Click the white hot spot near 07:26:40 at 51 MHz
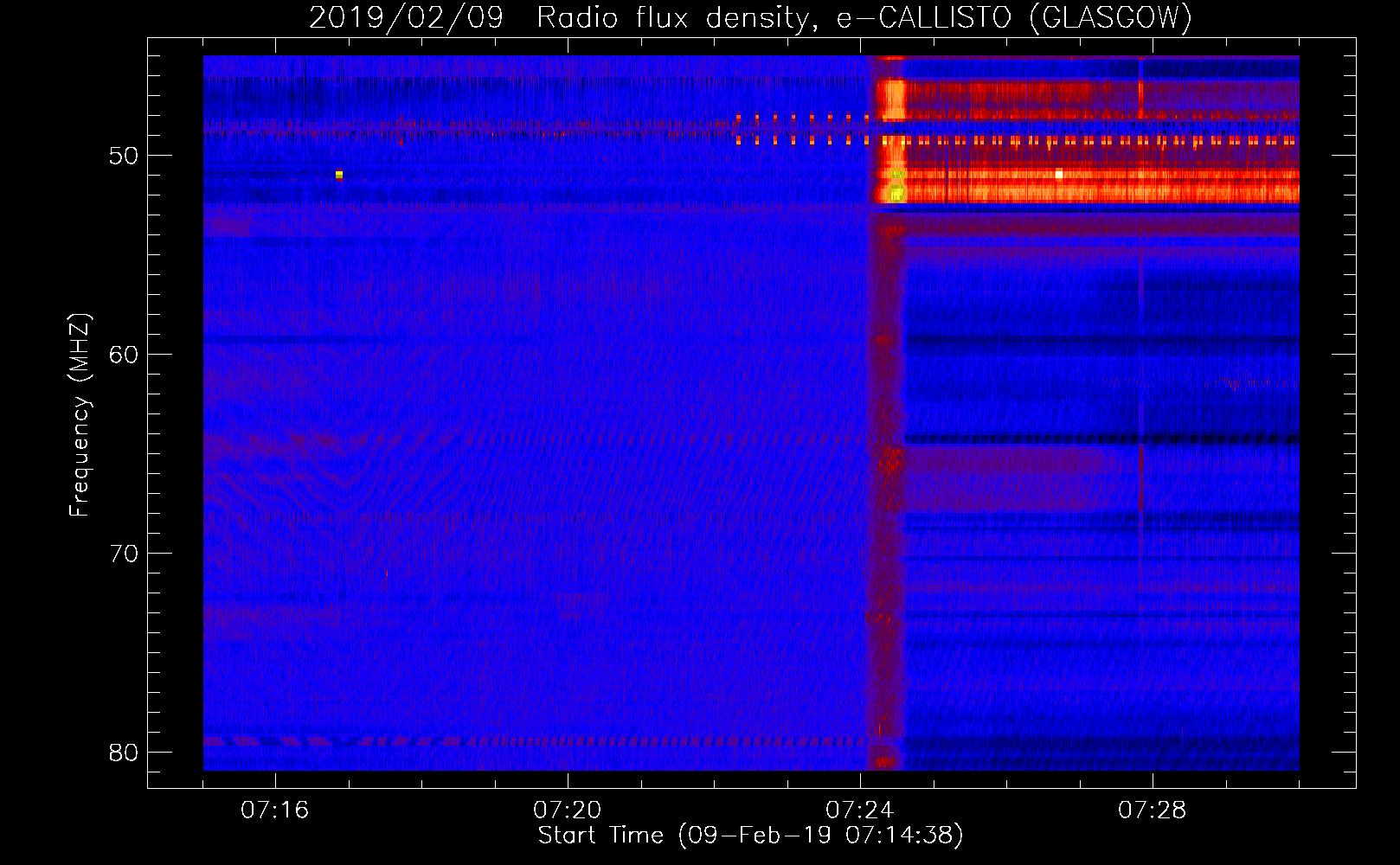 1058,174
